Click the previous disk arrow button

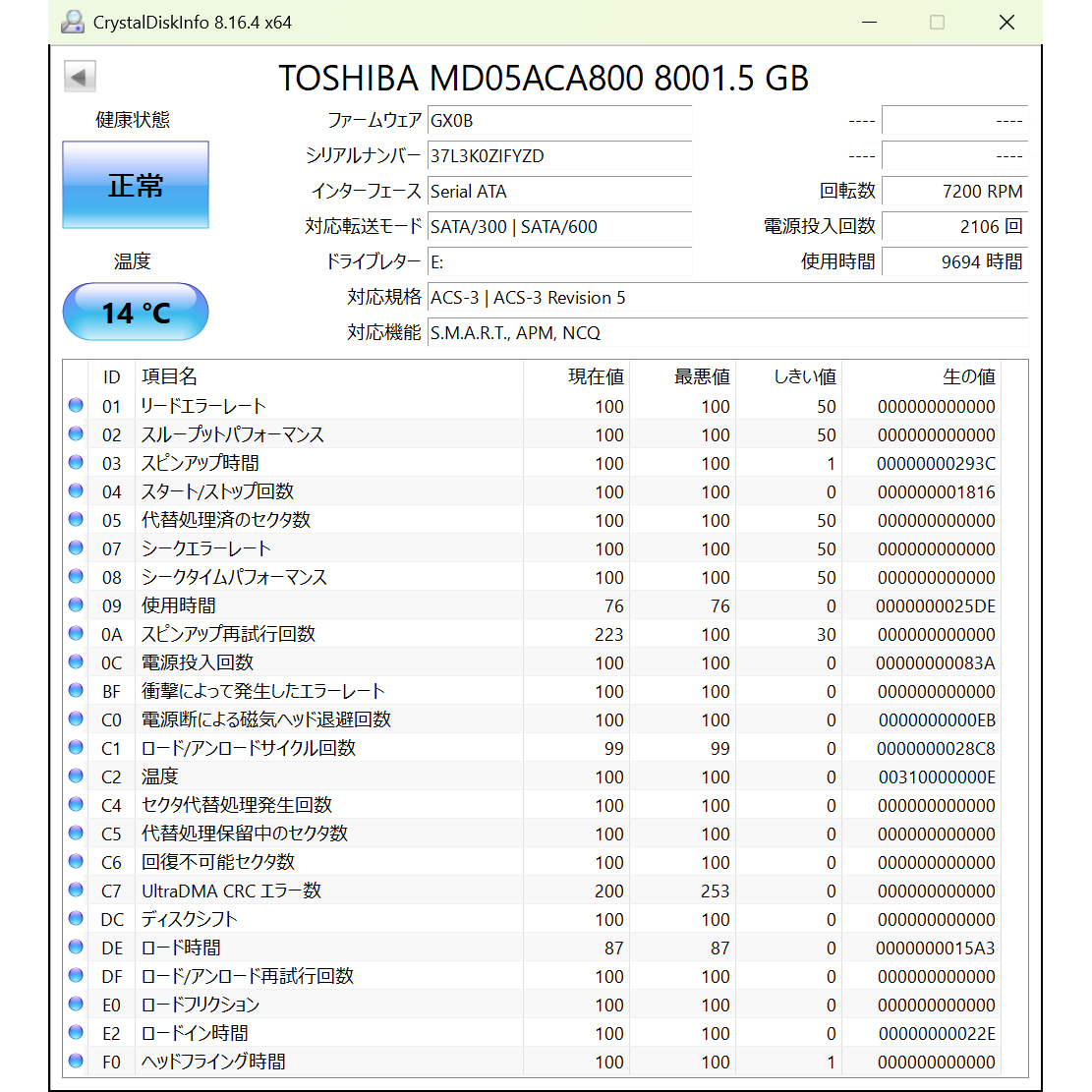[x=80, y=77]
